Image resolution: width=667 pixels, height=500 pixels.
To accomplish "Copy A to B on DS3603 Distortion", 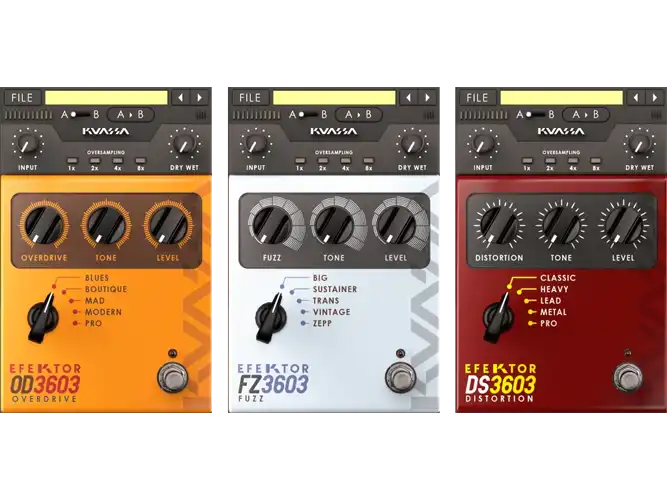I will coord(585,114).
